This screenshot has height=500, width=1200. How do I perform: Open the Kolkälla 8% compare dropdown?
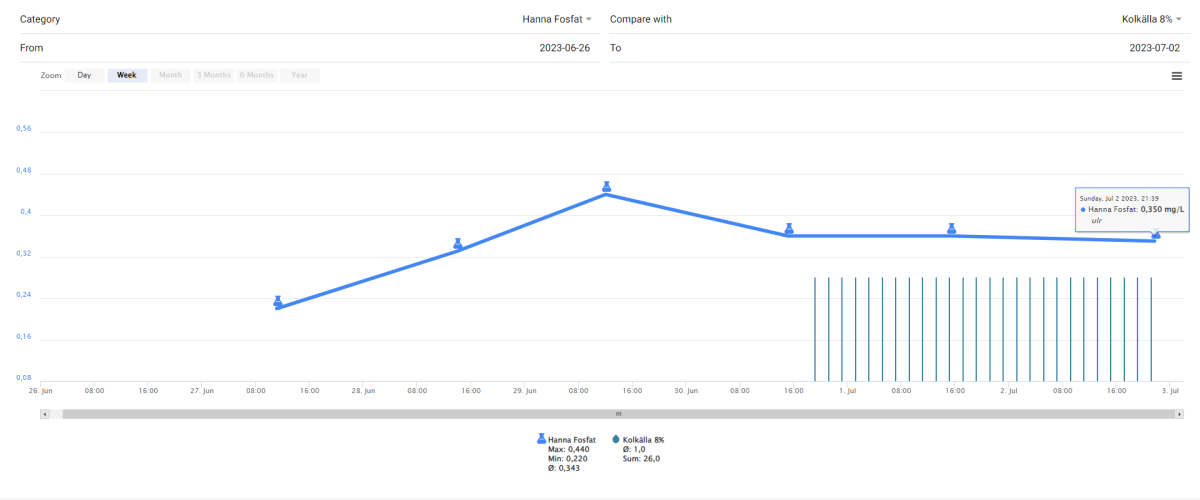[x=1150, y=19]
